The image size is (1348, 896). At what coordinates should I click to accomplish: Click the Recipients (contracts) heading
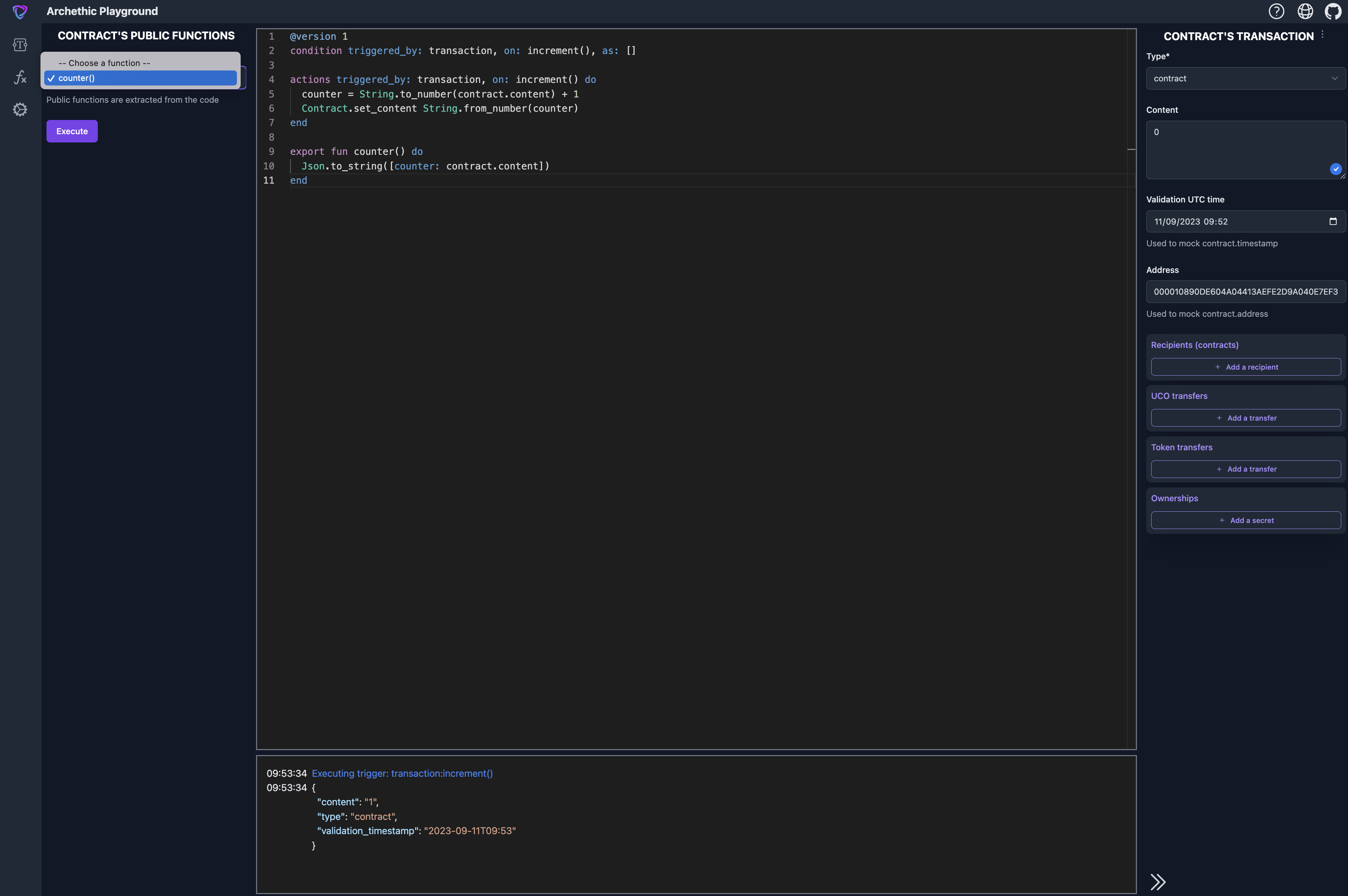click(1195, 345)
